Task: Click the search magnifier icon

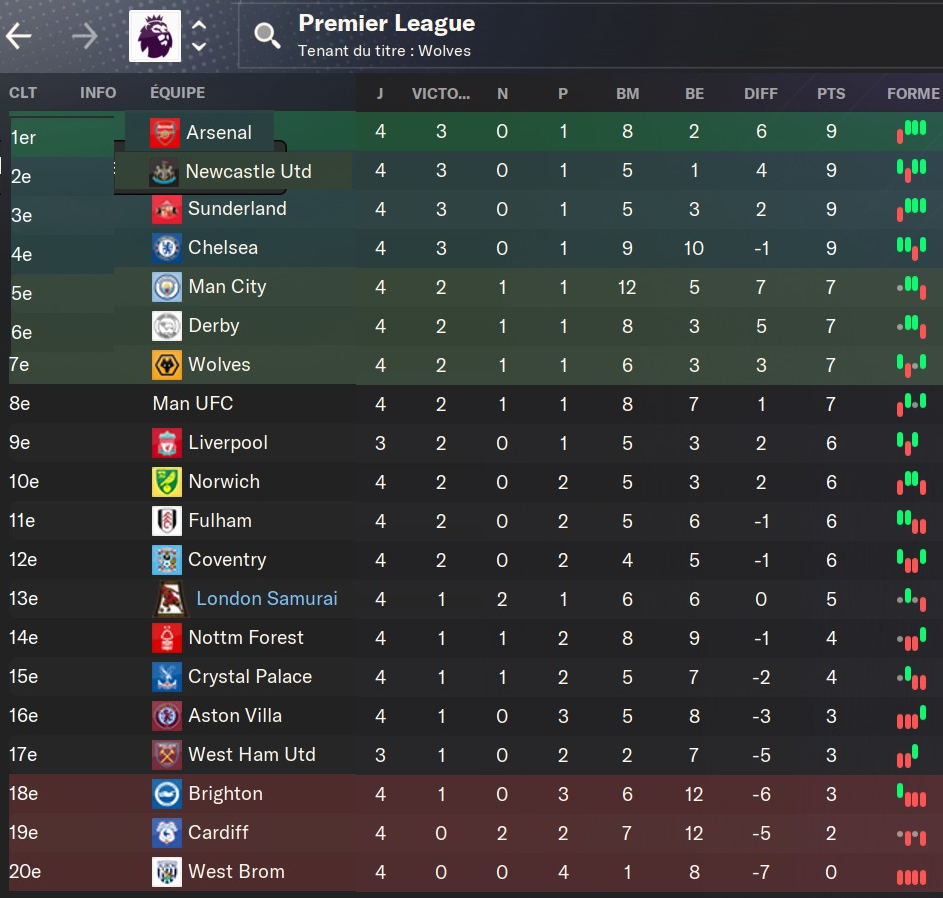Action: click(x=267, y=36)
